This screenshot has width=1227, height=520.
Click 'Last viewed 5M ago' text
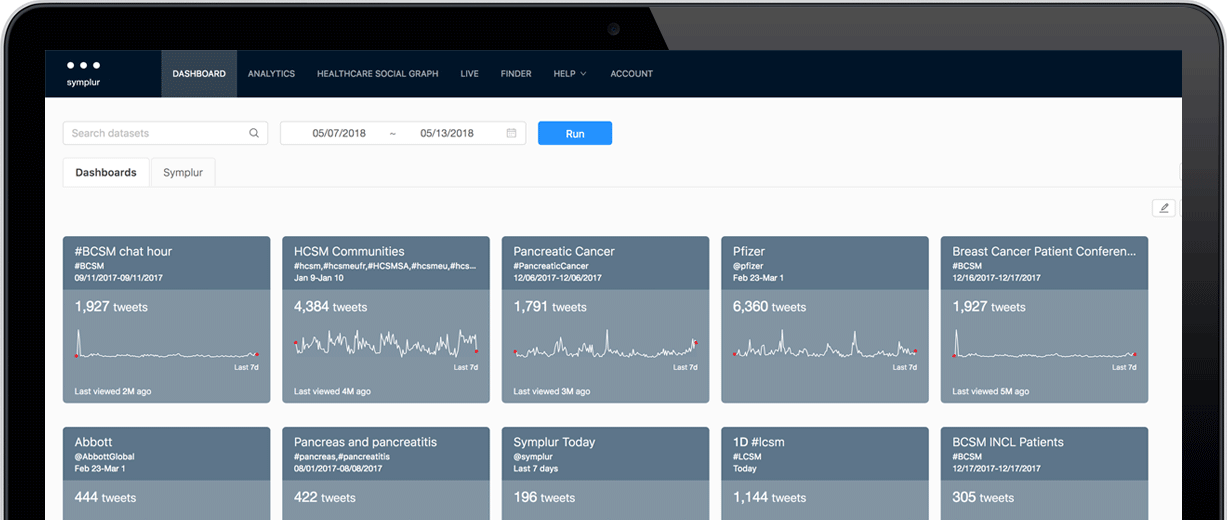[x=990, y=391]
